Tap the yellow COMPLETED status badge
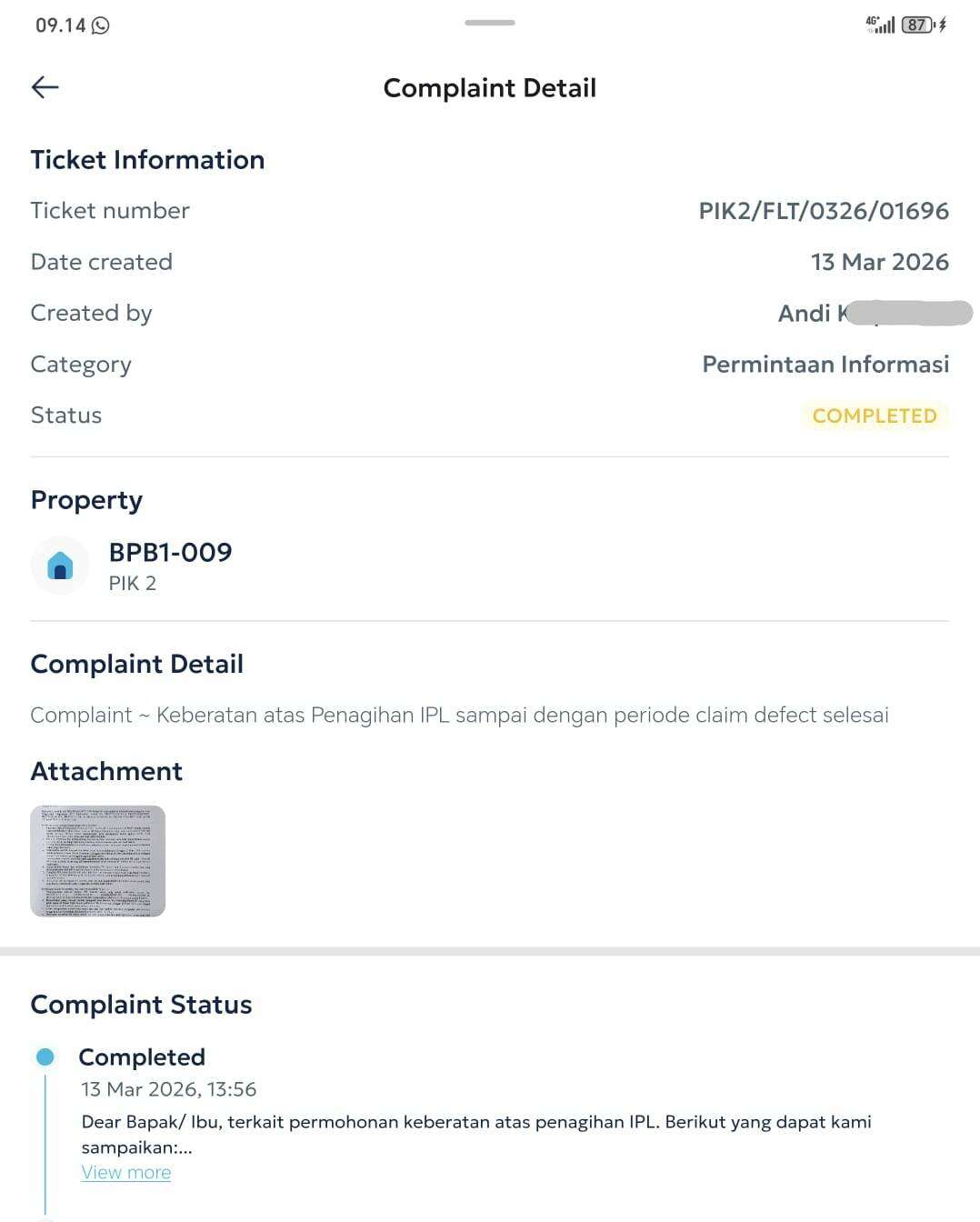The image size is (980, 1222). pos(874,416)
